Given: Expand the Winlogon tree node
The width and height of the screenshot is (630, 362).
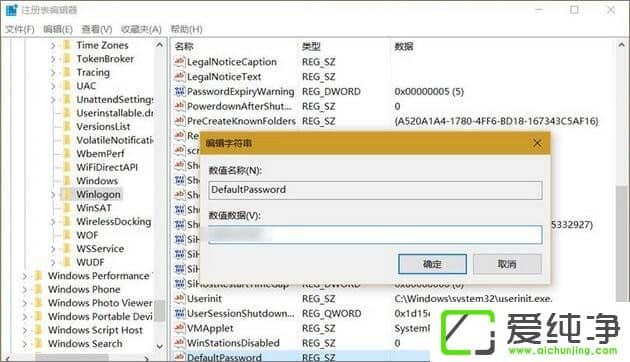Looking at the screenshot, I should (x=53, y=195).
